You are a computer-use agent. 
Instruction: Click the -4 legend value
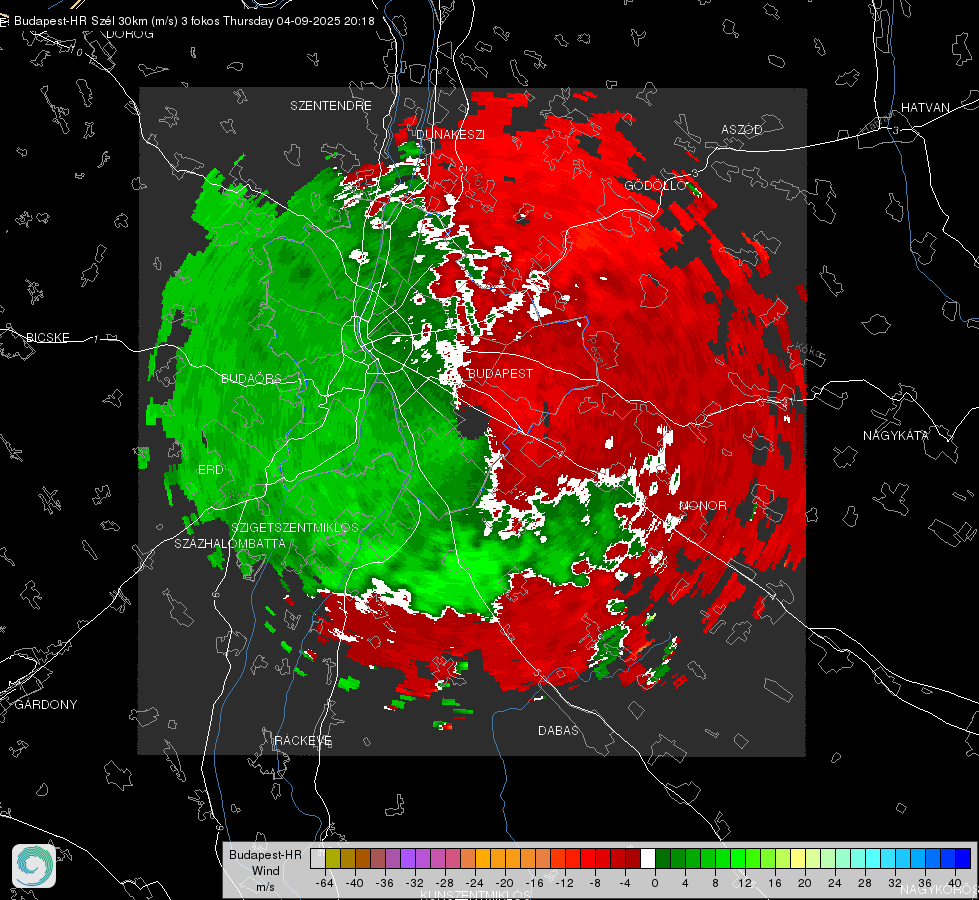pos(625,883)
